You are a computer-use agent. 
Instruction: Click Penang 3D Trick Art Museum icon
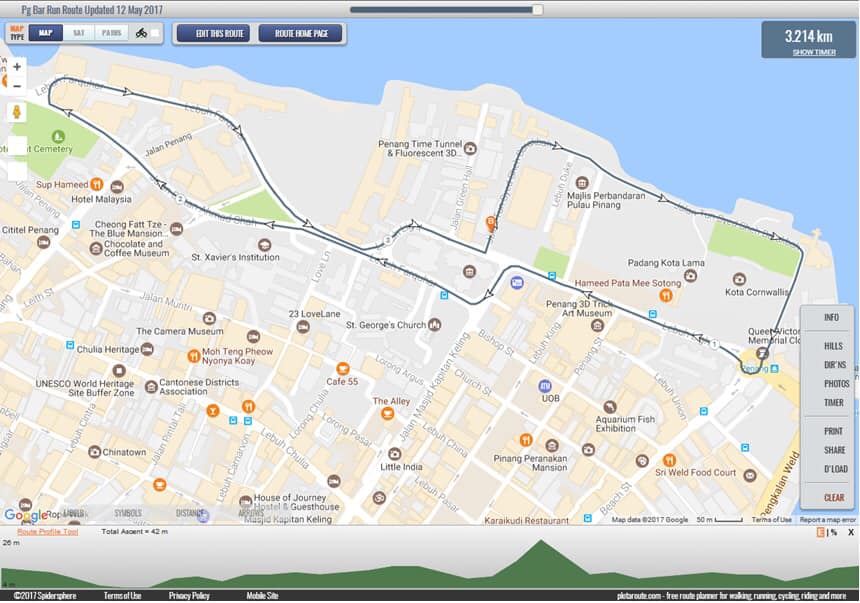(598, 326)
